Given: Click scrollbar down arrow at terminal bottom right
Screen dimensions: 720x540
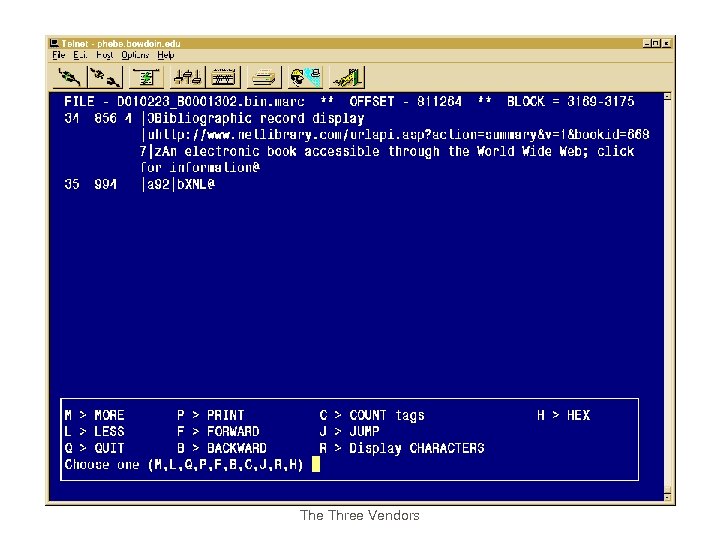Looking at the screenshot, I should point(668,497).
